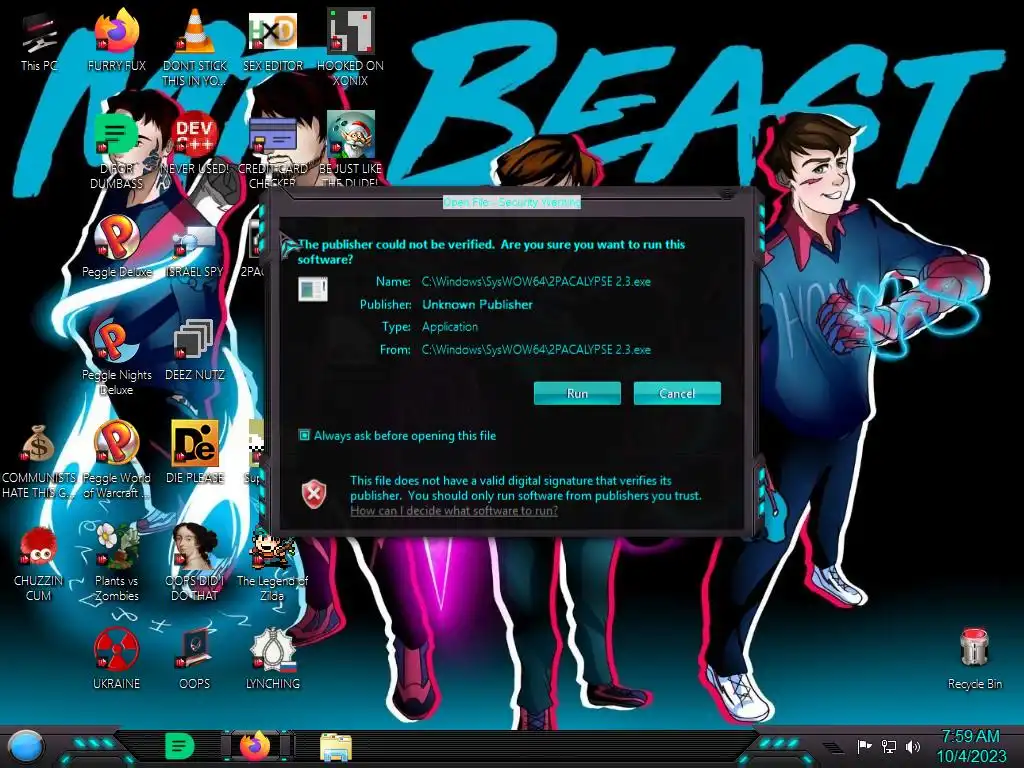Image resolution: width=1024 pixels, height=768 pixels.
Task: Cancel the Open File security warning
Action: tap(677, 393)
